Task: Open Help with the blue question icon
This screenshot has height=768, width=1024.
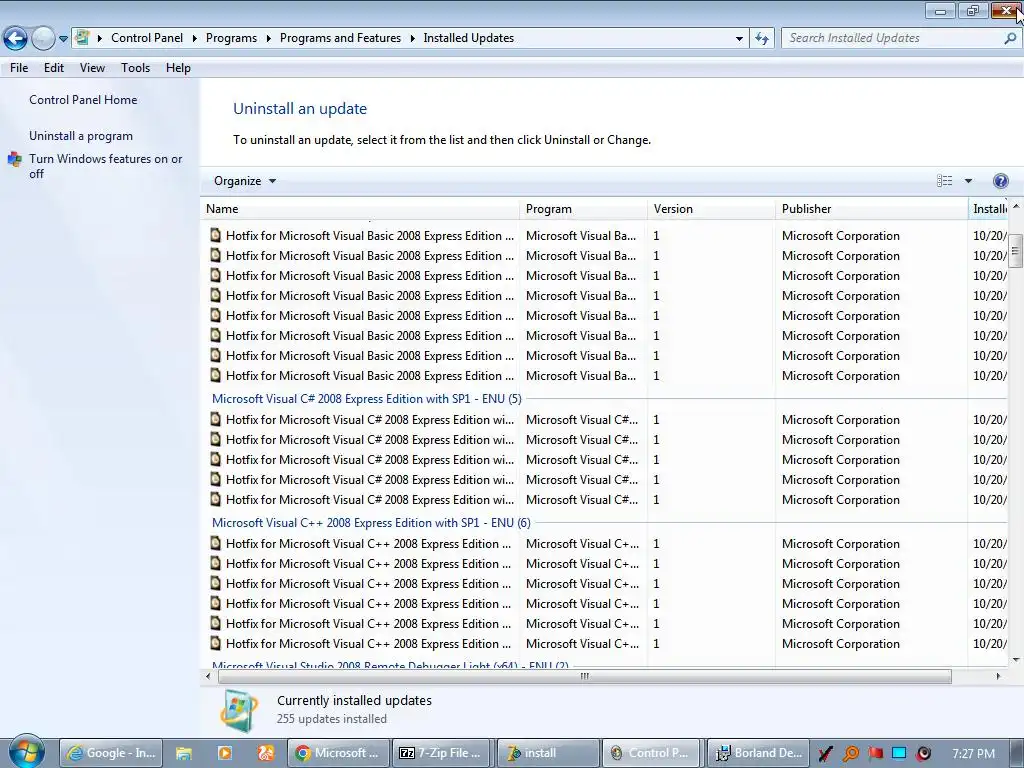Action: 1000,181
